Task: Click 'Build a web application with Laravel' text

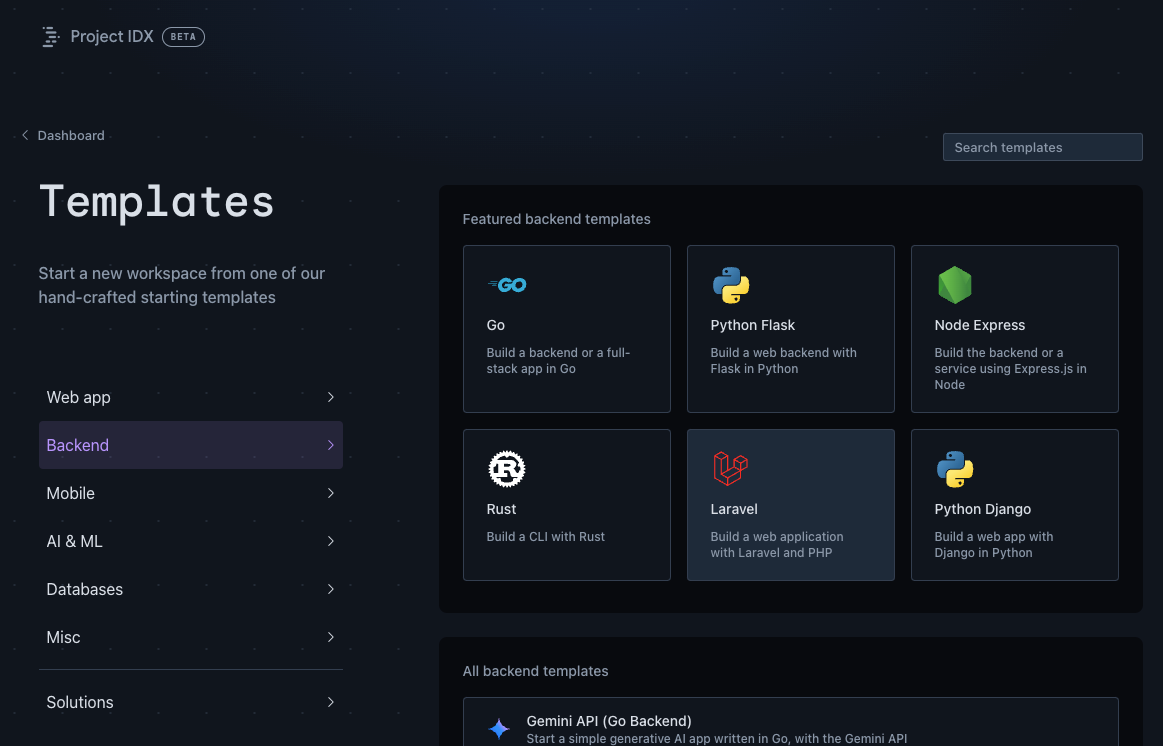Action: coord(777,544)
